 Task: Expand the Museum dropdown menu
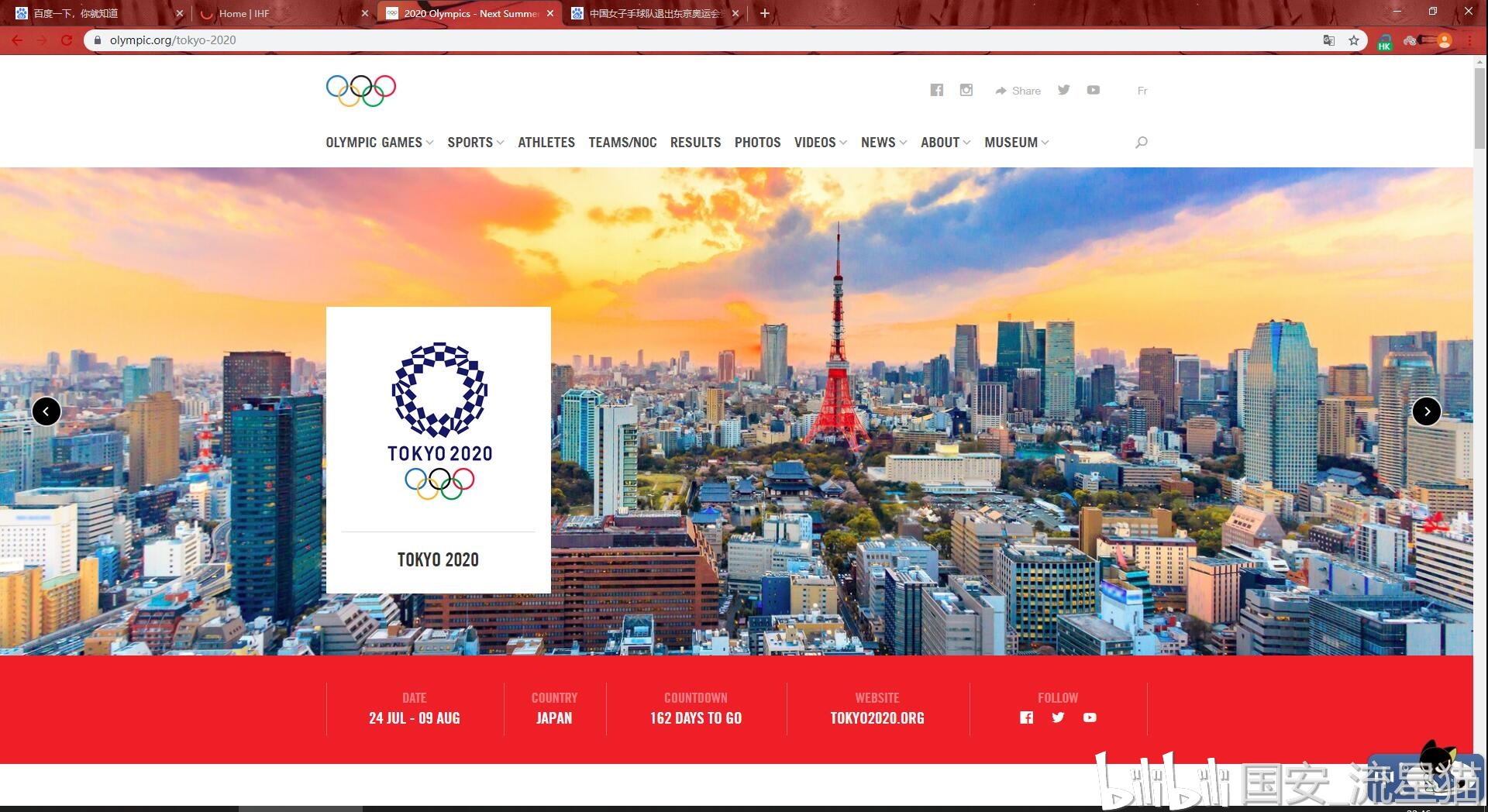(x=1016, y=143)
